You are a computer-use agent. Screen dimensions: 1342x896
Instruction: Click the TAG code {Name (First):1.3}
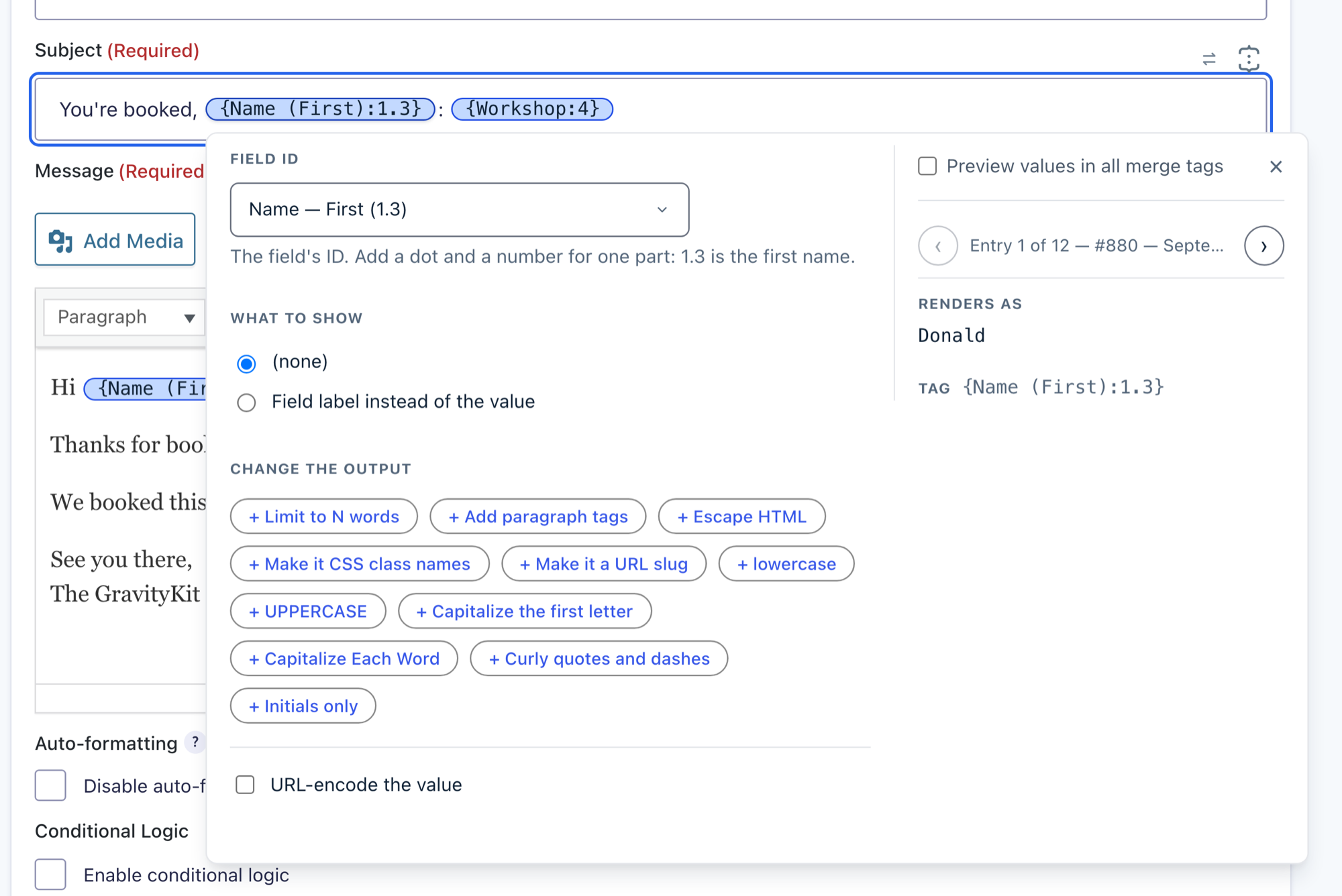(1064, 387)
